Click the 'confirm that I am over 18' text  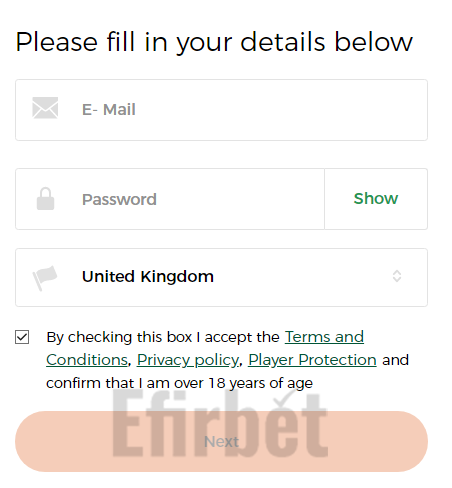click(x=136, y=383)
